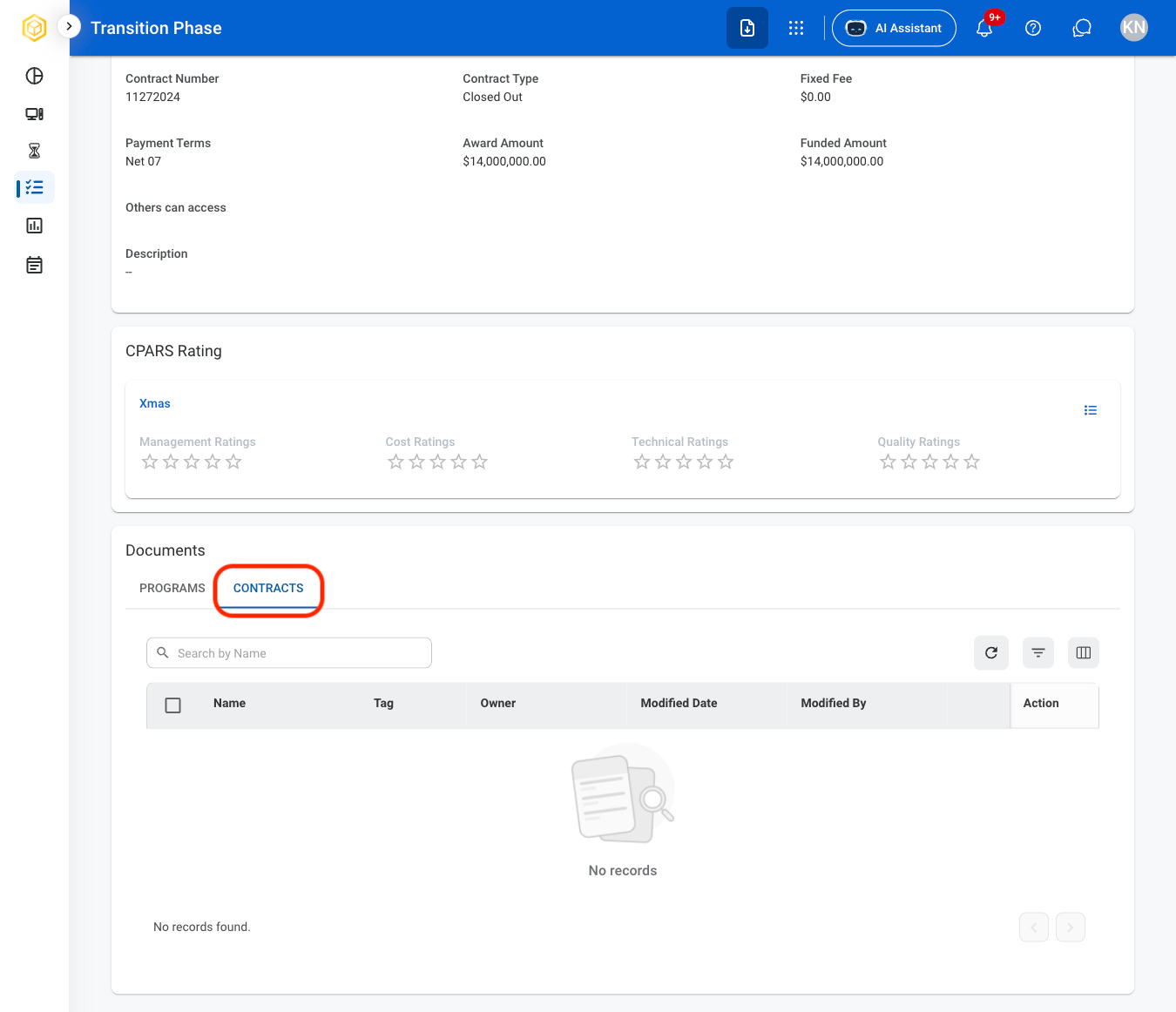Click the document download icon in header
Screen dimensions: 1176x1012
747,28
